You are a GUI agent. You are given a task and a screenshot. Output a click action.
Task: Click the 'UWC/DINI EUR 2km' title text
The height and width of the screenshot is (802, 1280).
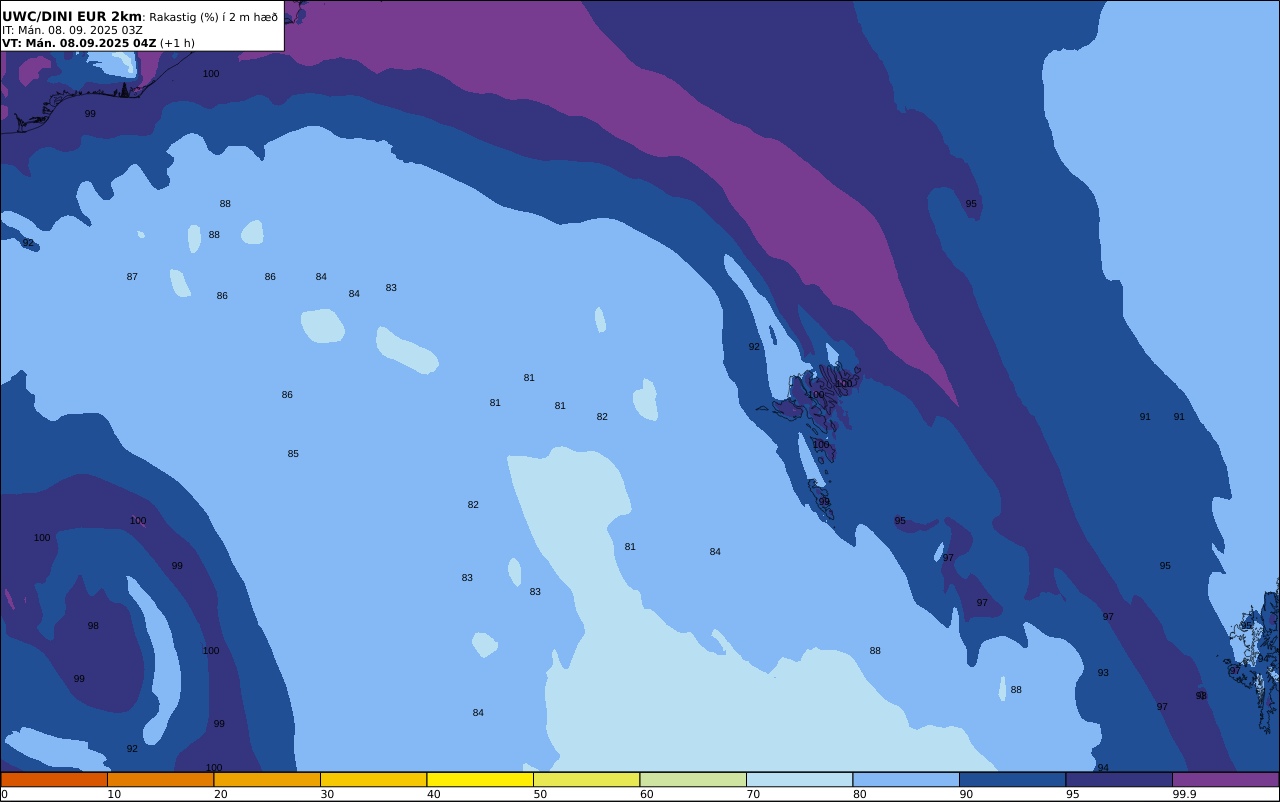72,17
